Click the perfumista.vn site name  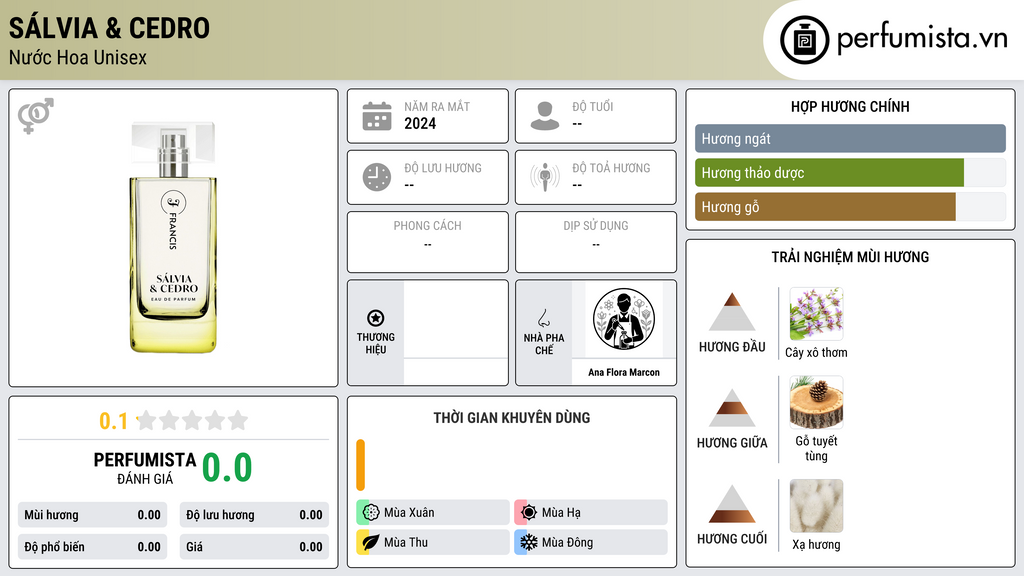click(922, 38)
